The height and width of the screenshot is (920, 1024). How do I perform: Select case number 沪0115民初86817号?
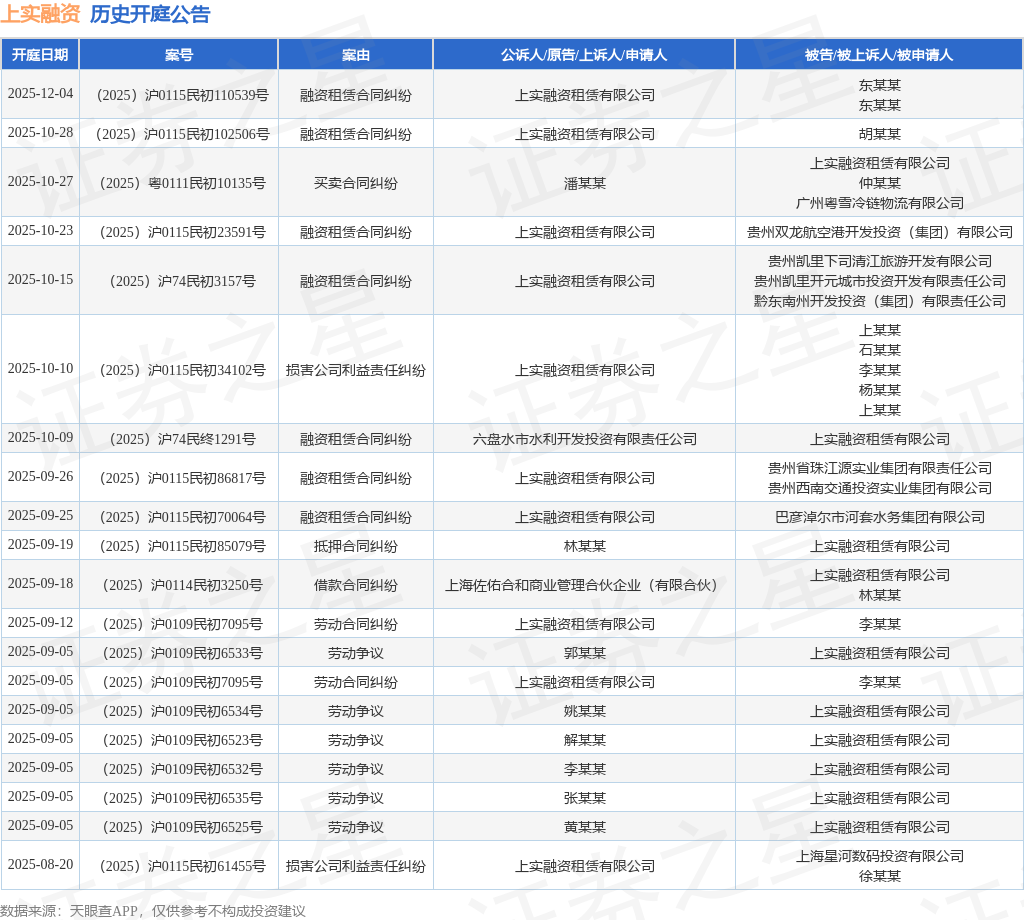click(182, 479)
